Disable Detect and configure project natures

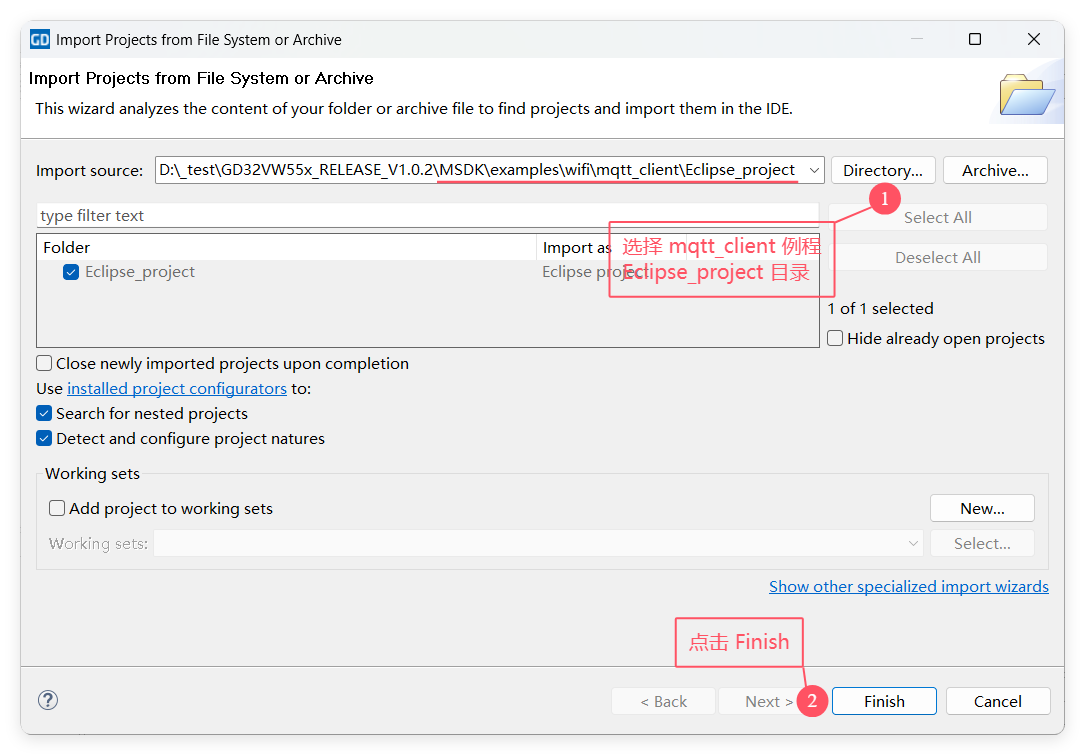tap(45, 439)
